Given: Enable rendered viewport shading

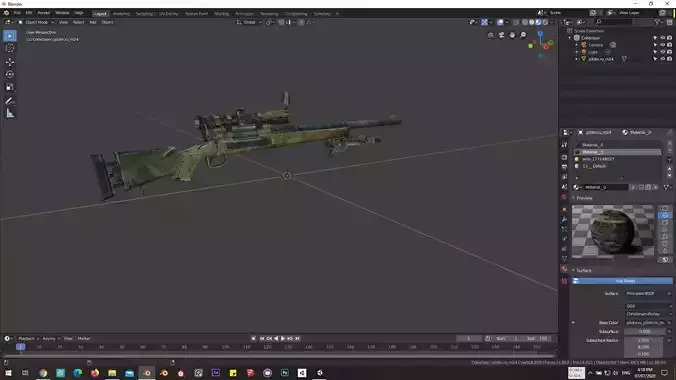Looking at the screenshot, I should coord(545,22).
